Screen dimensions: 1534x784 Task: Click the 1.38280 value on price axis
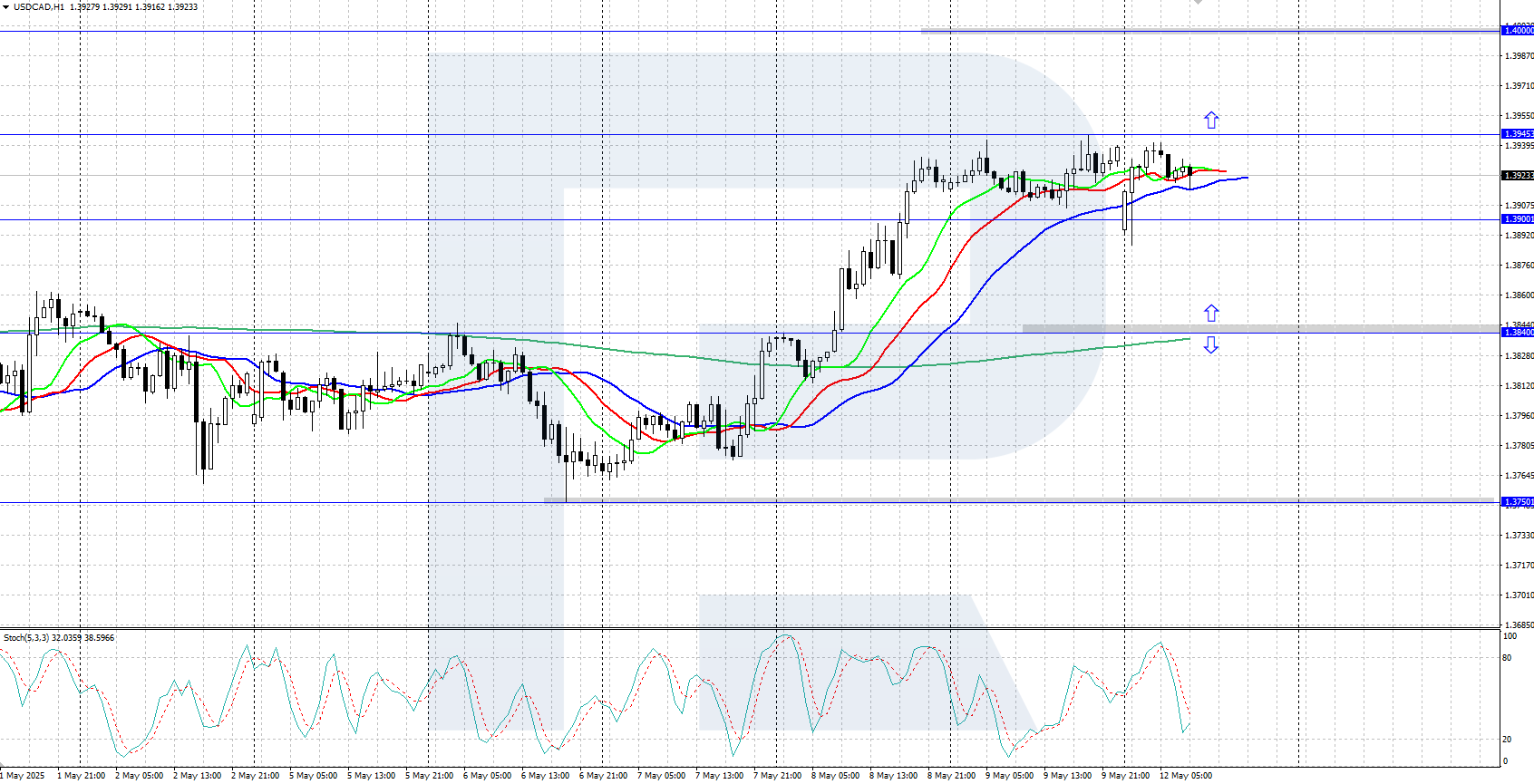tap(1519, 356)
